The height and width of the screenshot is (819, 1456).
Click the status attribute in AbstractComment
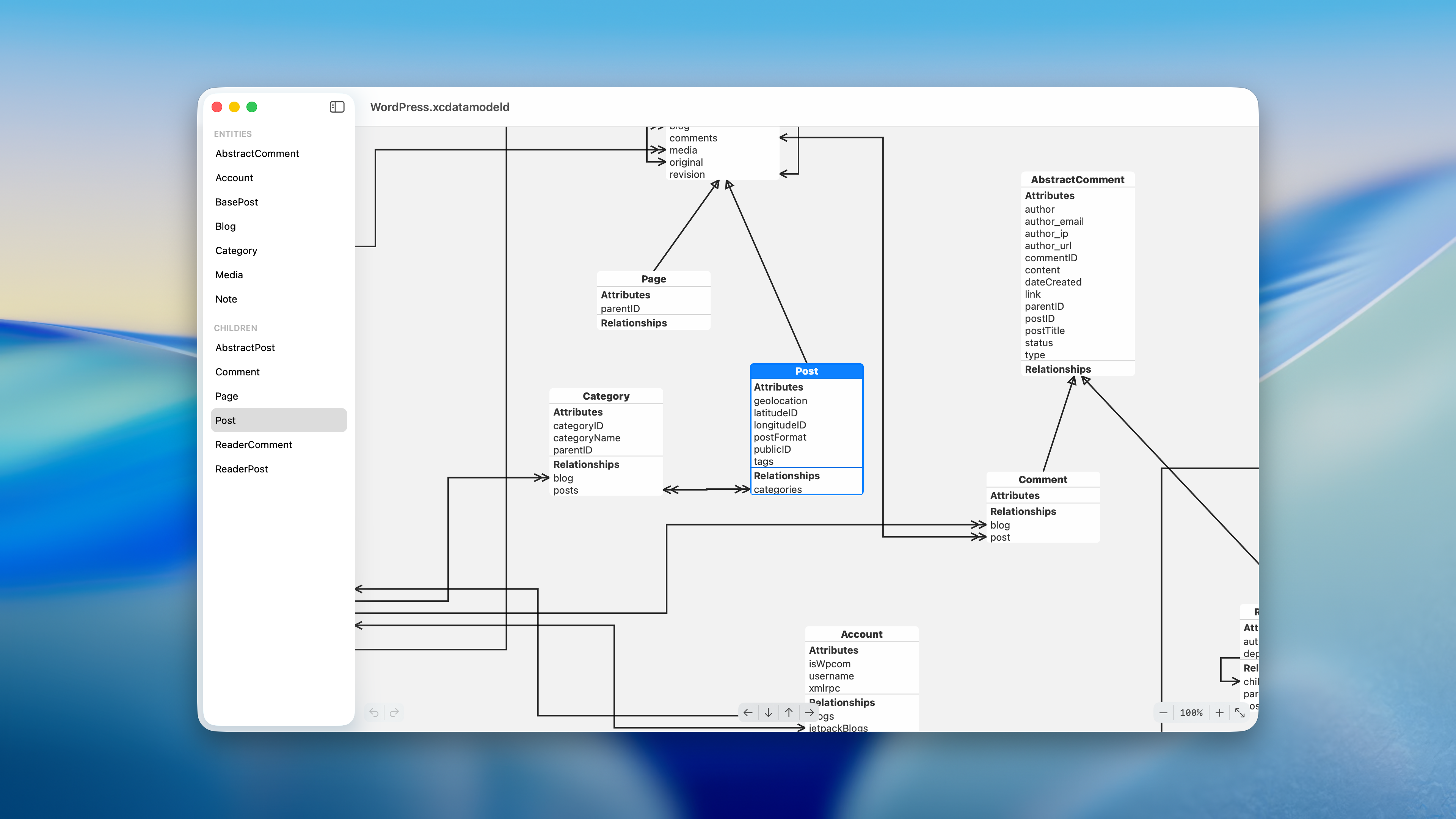coord(1039,343)
